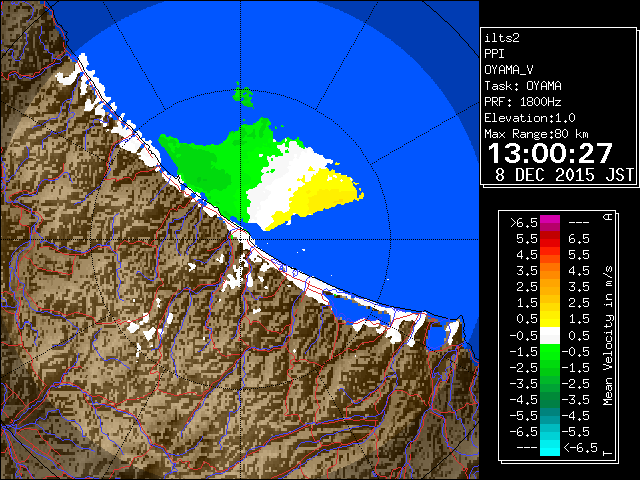Pick the white near-zero band of the scale

550,336
